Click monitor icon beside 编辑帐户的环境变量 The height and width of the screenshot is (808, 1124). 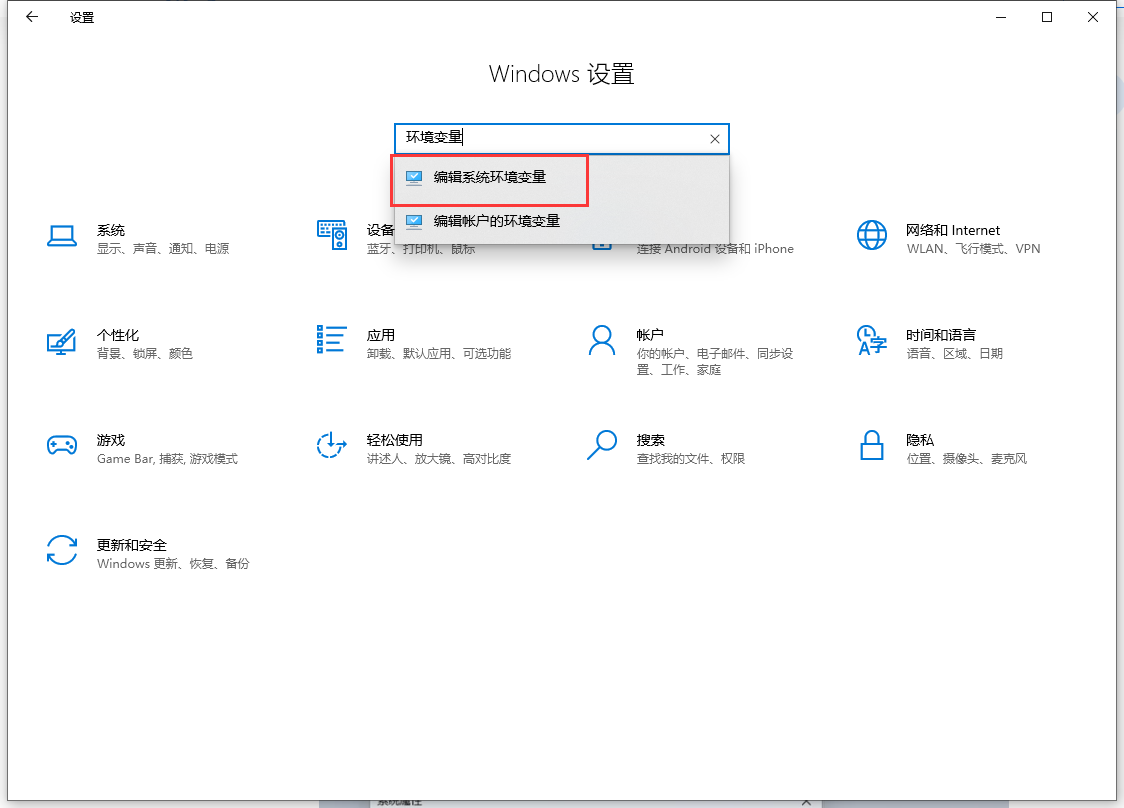[x=414, y=222]
